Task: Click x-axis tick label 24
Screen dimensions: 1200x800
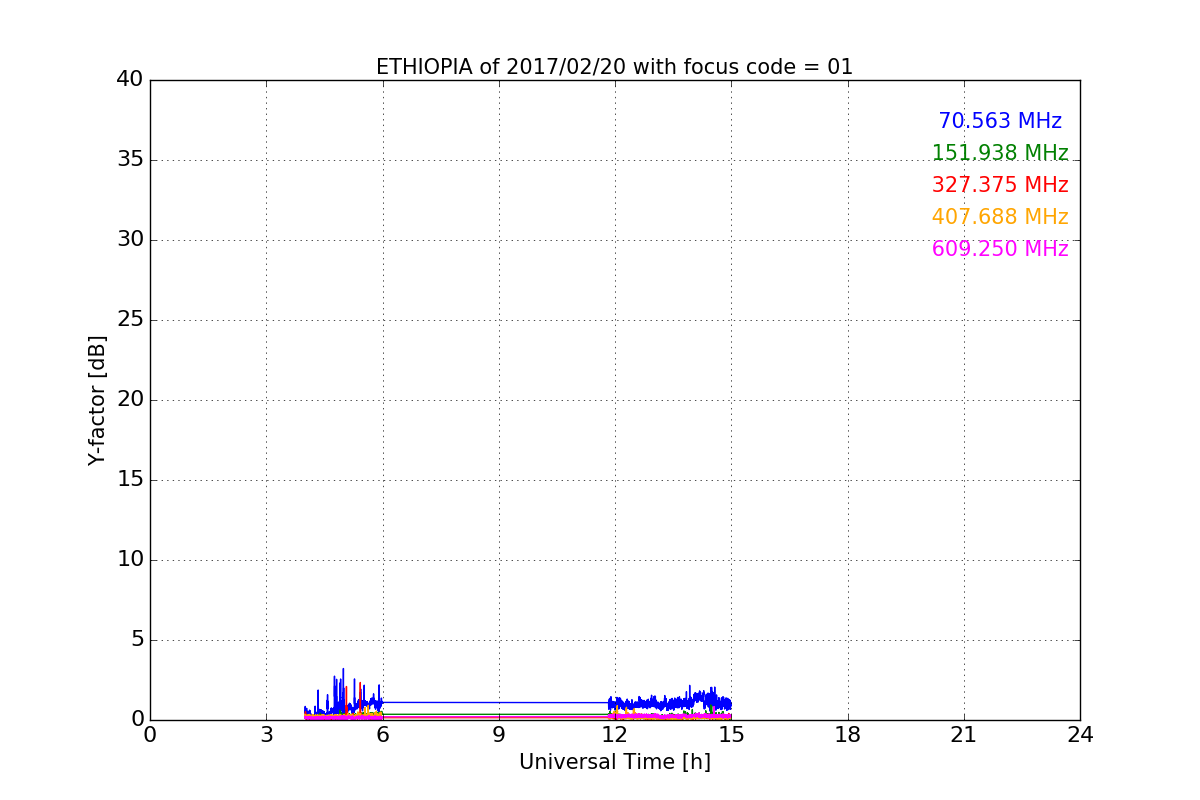Action: 1080,735
